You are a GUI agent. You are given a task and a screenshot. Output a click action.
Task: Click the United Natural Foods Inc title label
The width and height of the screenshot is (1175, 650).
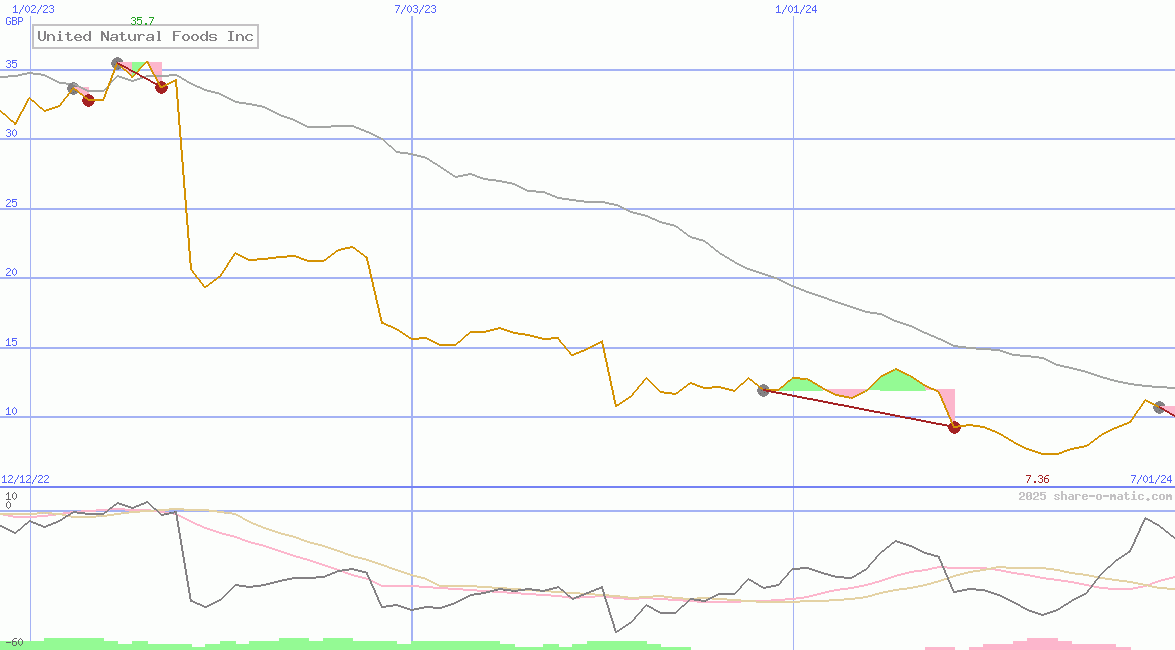pyautogui.click(x=146, y=37)
